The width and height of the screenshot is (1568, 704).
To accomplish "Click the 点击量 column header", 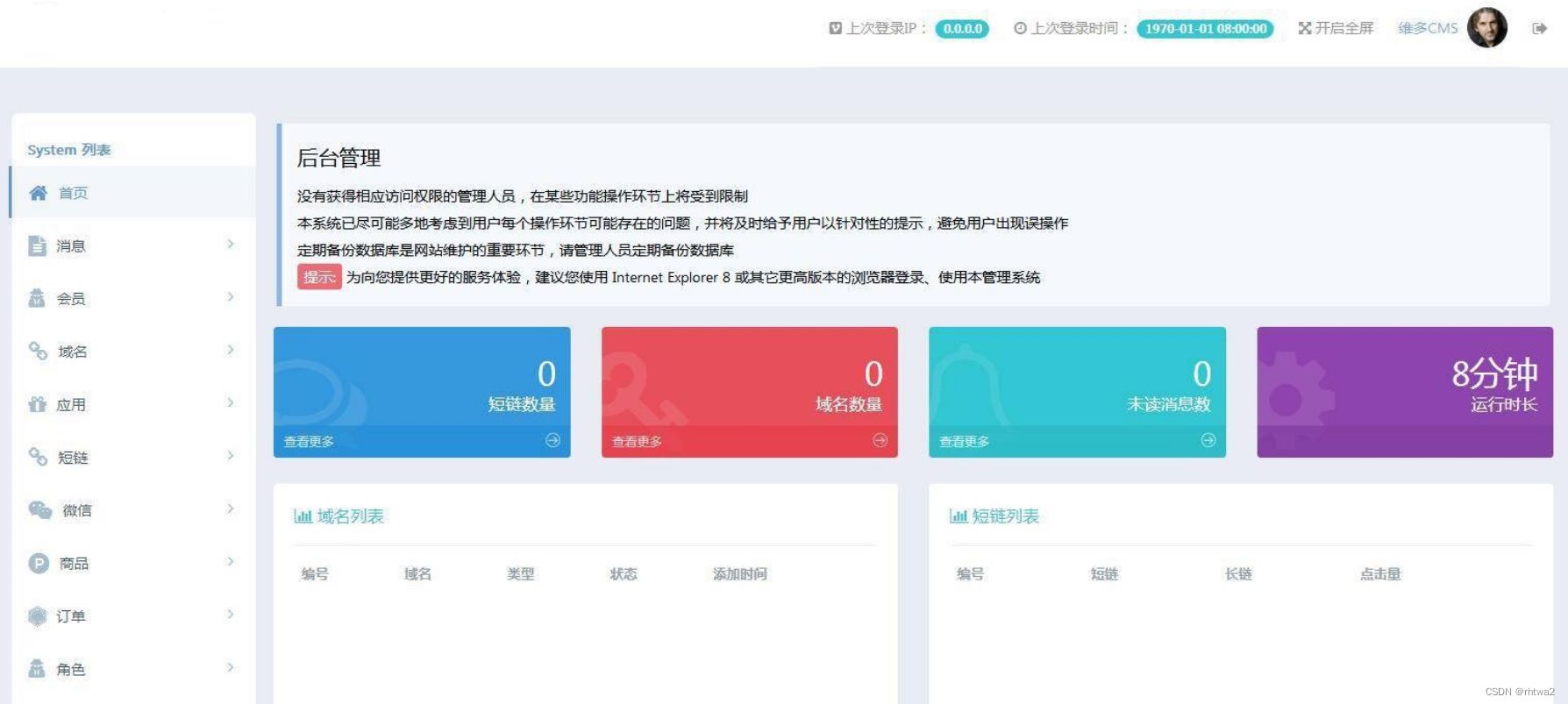I will point(1380,573).
